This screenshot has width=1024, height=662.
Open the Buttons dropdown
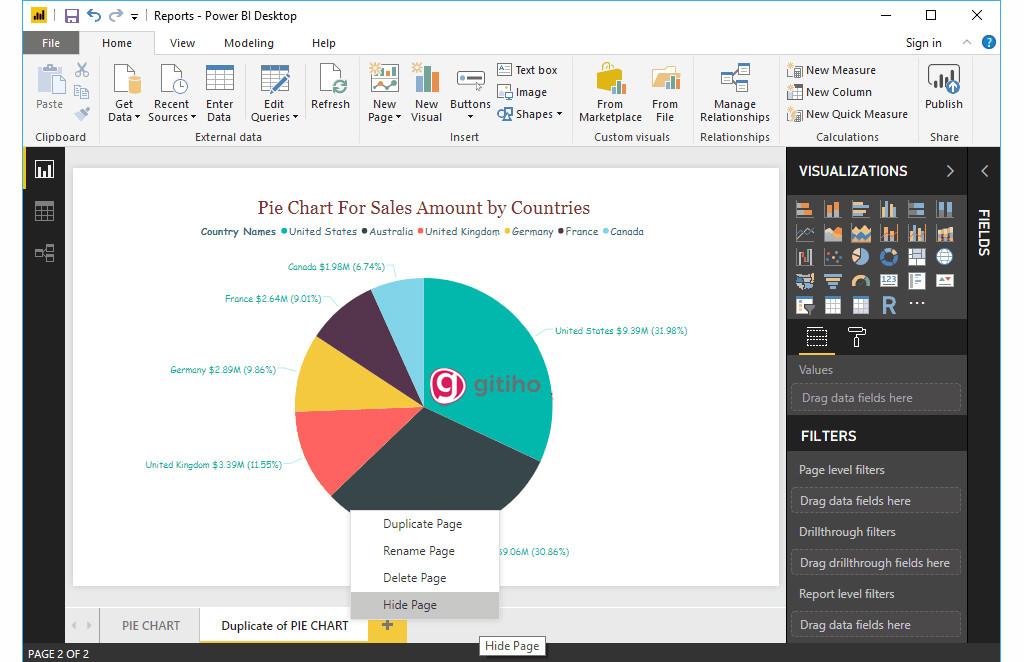pyautogui.click(x=470, y=95)
